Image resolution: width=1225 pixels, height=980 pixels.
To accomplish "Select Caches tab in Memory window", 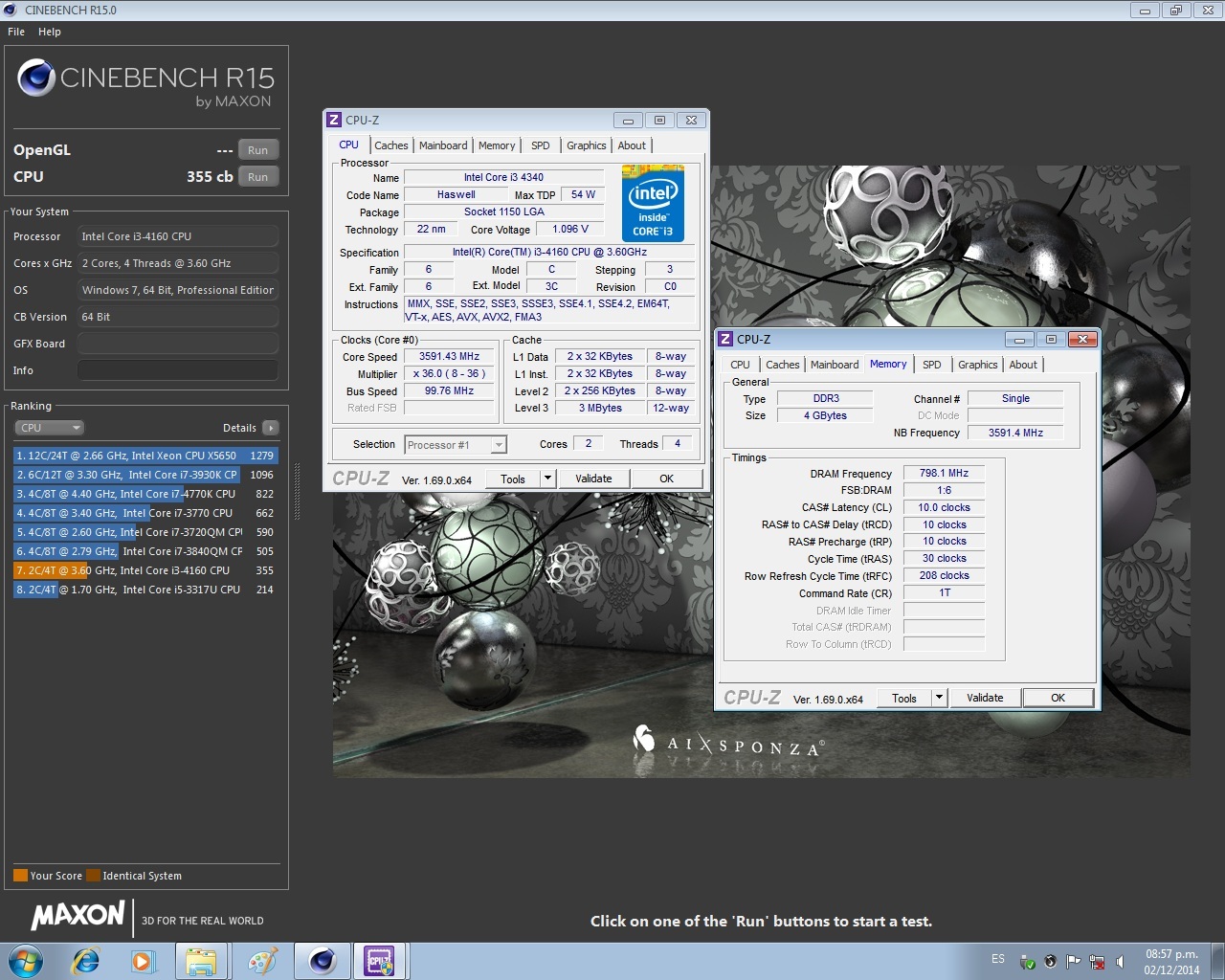I will (783, 365).
